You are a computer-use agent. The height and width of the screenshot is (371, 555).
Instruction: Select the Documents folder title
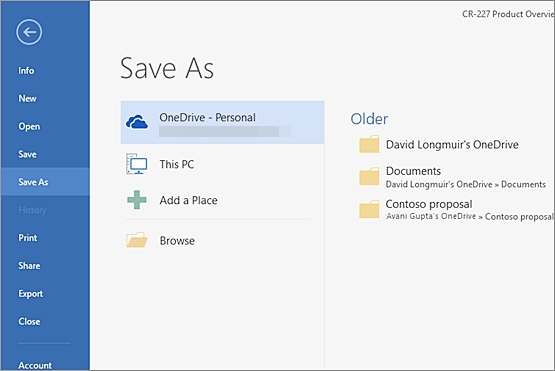click(x=413, y=171)
